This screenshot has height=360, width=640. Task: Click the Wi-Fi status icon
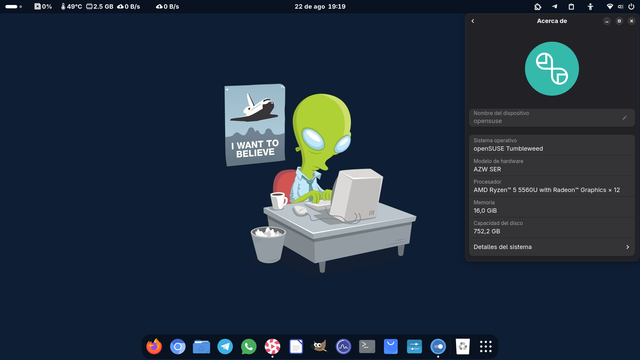tap(610, 7)
